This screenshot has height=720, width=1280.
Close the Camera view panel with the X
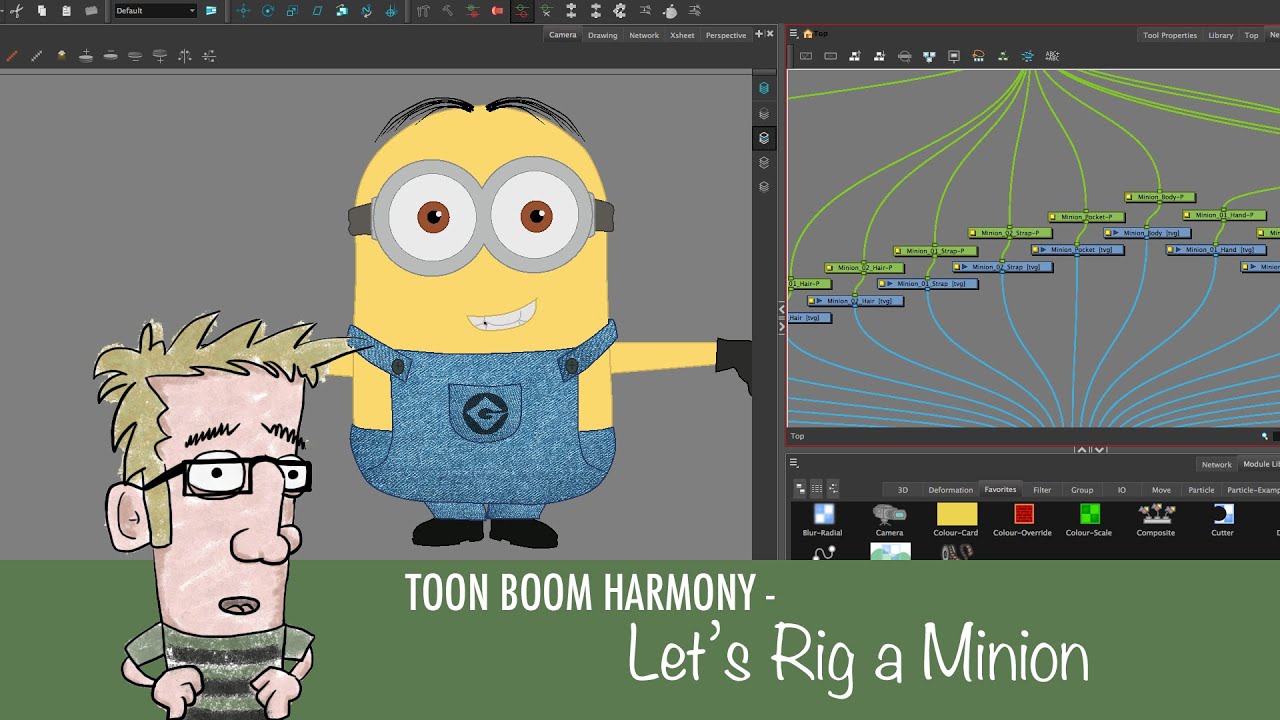pyautogui.click(x=770, y=34)
